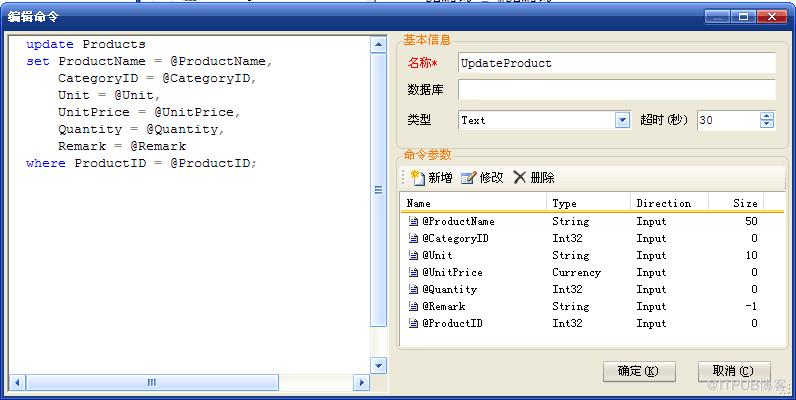Click the horizontal scrollbar thumb in SQL editor
Image resolution: width=796 pixels, height=400 pixels.
pos(152,382)
